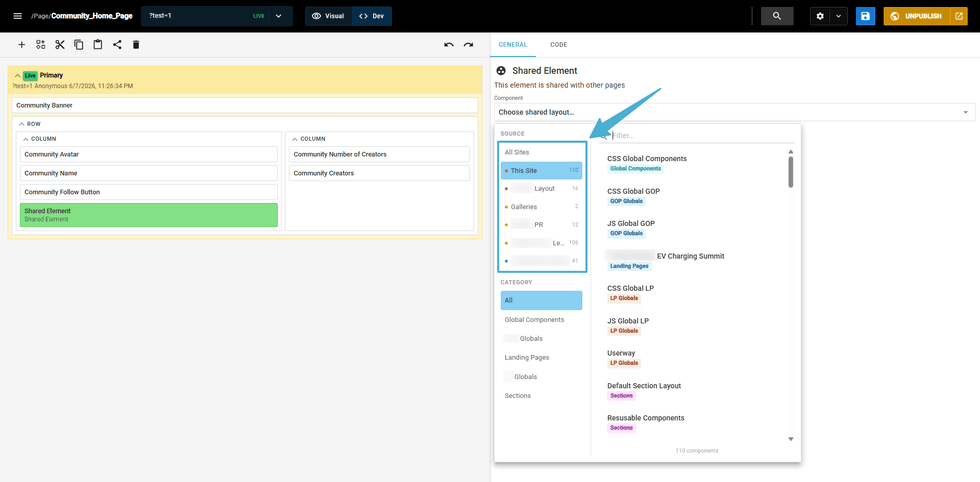Viewport: 980px width, 482px height.
Task: Select the green Shared Element block
Action: click(x=149, y=215)
